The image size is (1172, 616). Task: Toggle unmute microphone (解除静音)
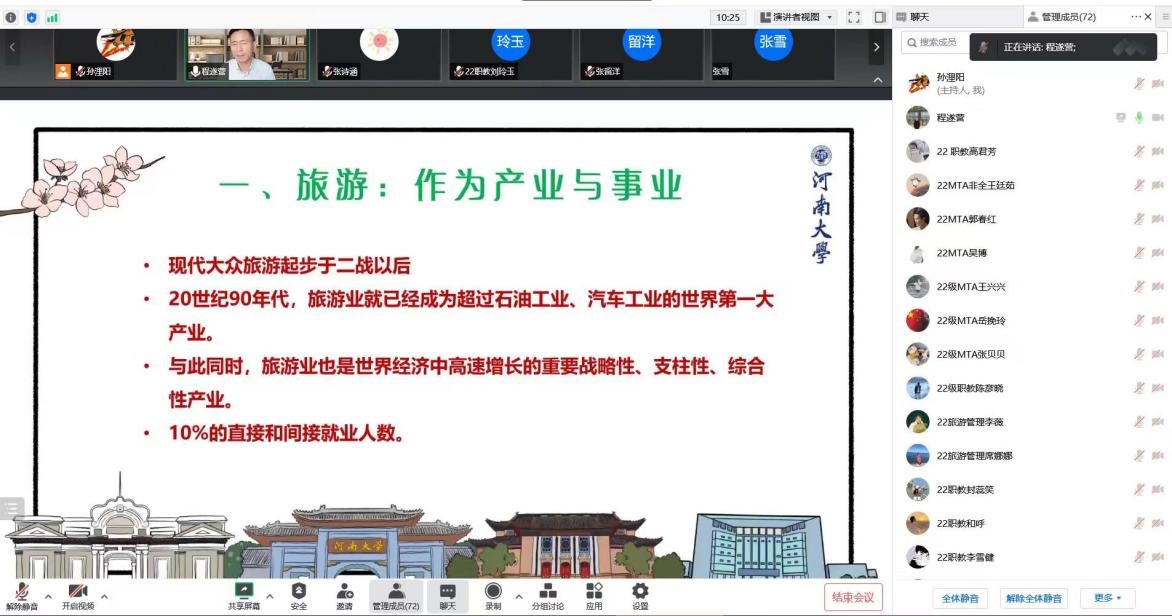(21, 592)
